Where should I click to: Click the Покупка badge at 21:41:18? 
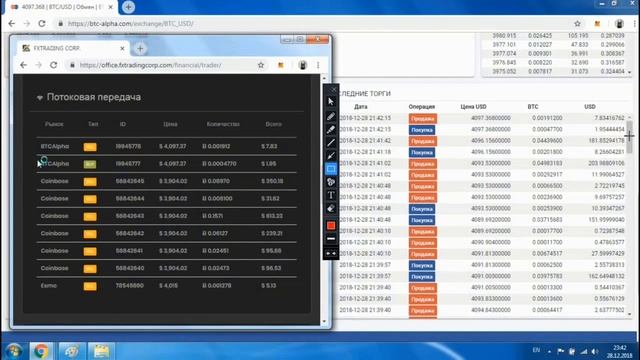[x=422, y=153]
